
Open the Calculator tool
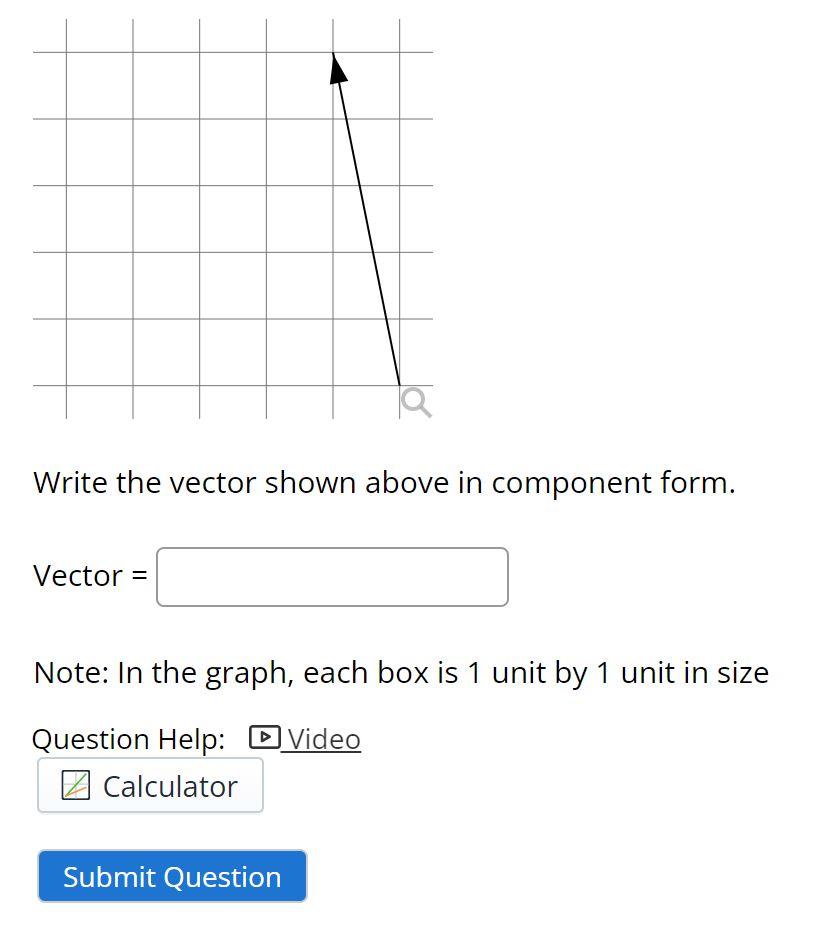[x=150, y=784]
